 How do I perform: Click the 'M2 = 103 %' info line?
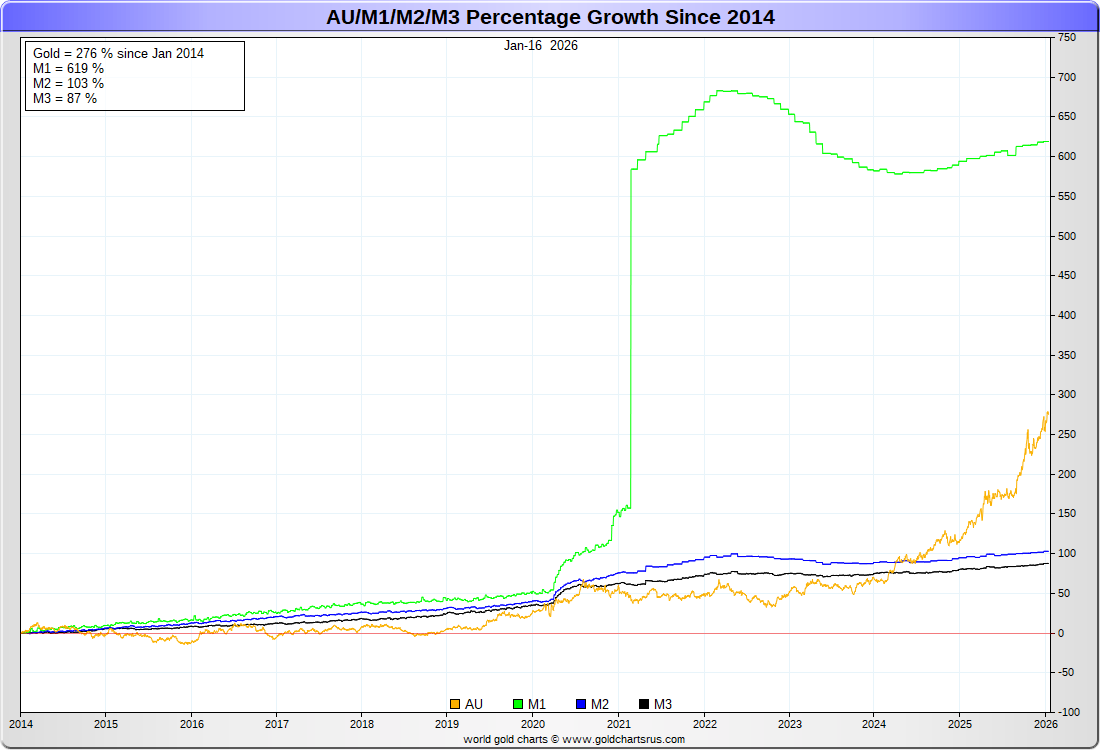pyautogui.click(x=68, y=83)
